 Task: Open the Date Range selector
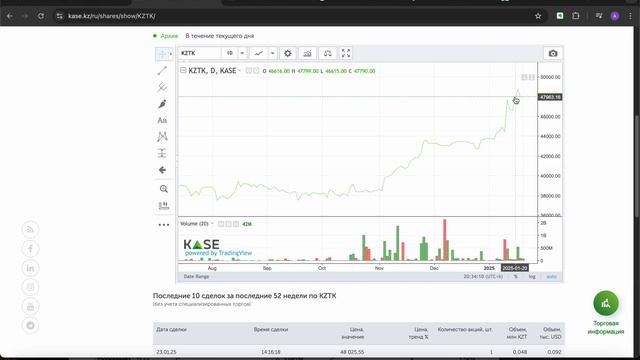[196, 277]
